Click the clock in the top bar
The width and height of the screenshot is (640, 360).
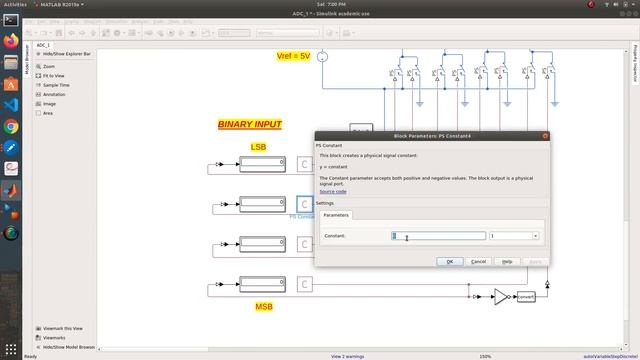click(331, 4)
